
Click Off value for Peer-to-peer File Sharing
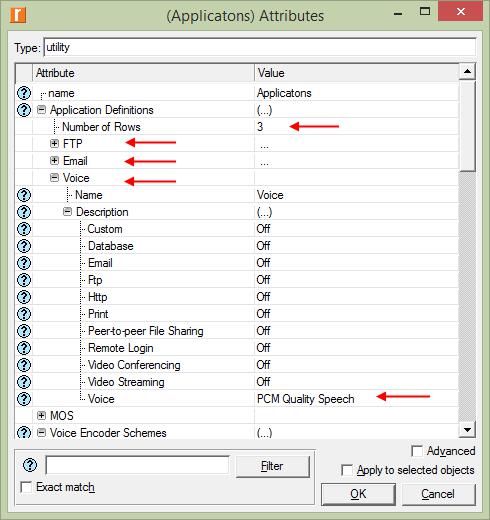(x=263, y=331)
